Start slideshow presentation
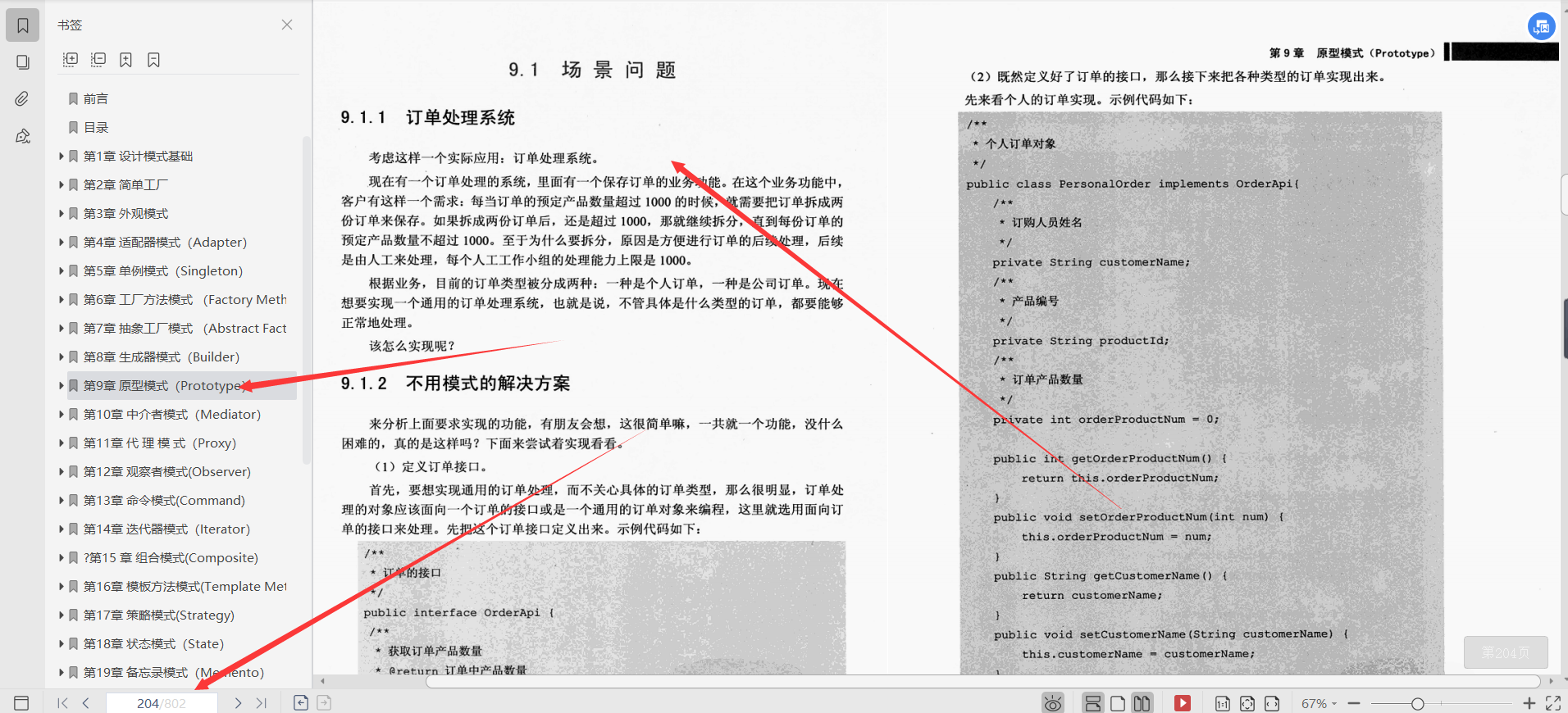 1182,703
